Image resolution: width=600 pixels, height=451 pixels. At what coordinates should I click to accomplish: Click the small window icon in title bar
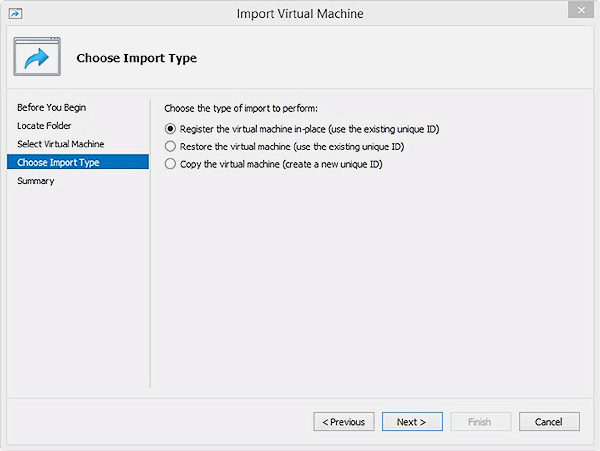tap(15, 14)
